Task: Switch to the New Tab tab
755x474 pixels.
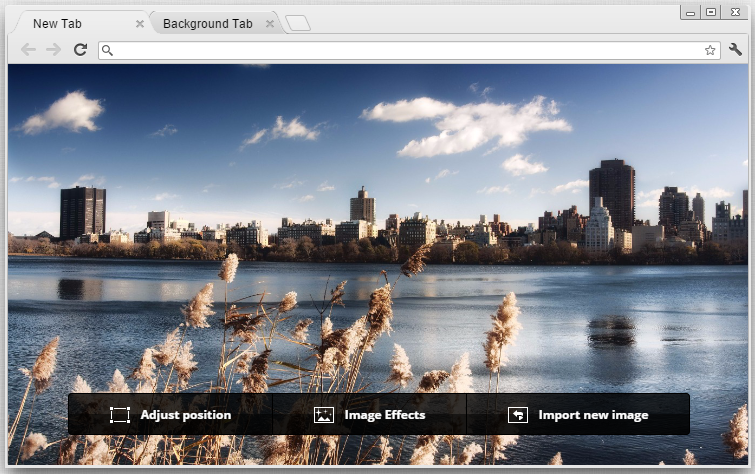Action: (80, 23)
